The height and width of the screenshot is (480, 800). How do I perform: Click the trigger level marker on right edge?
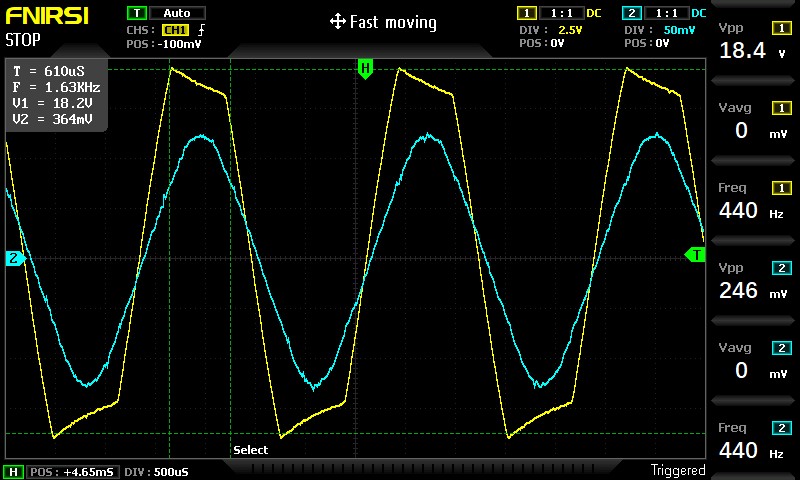coord(694,255)
